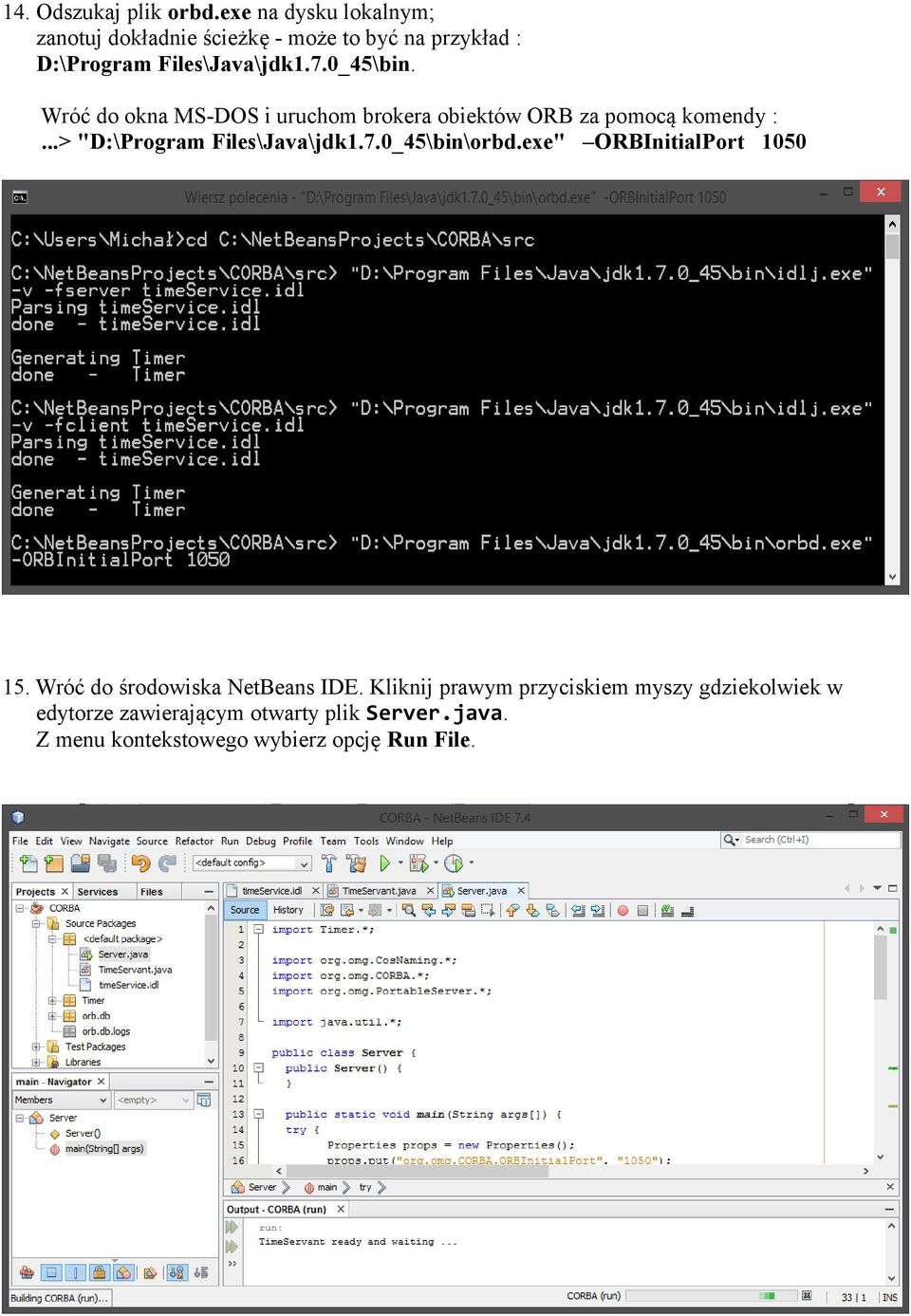Click the Redo arrow icon
The height and width of the screenshot is (1316, 911).
(168, 863)
